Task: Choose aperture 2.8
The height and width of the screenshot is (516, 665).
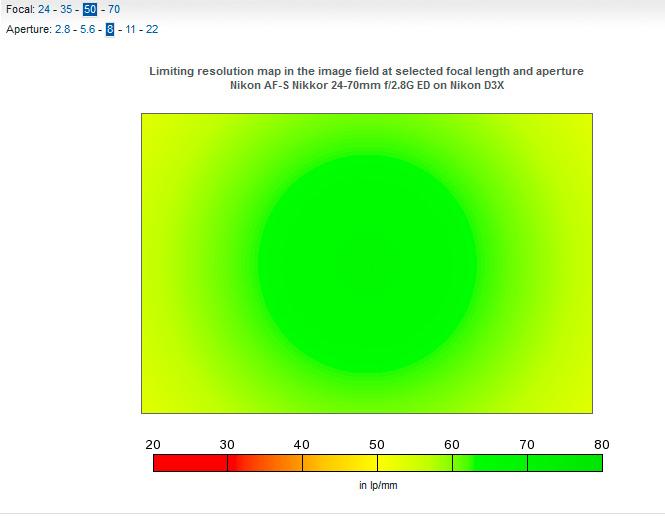Action: [63, 29]
